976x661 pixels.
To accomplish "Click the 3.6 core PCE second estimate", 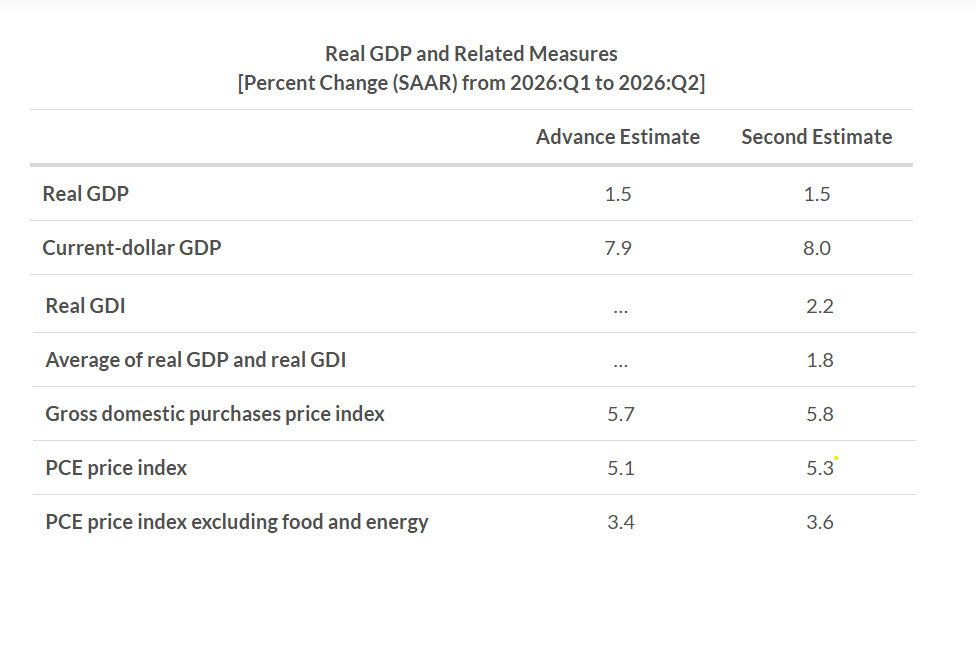I will [820, 522].
